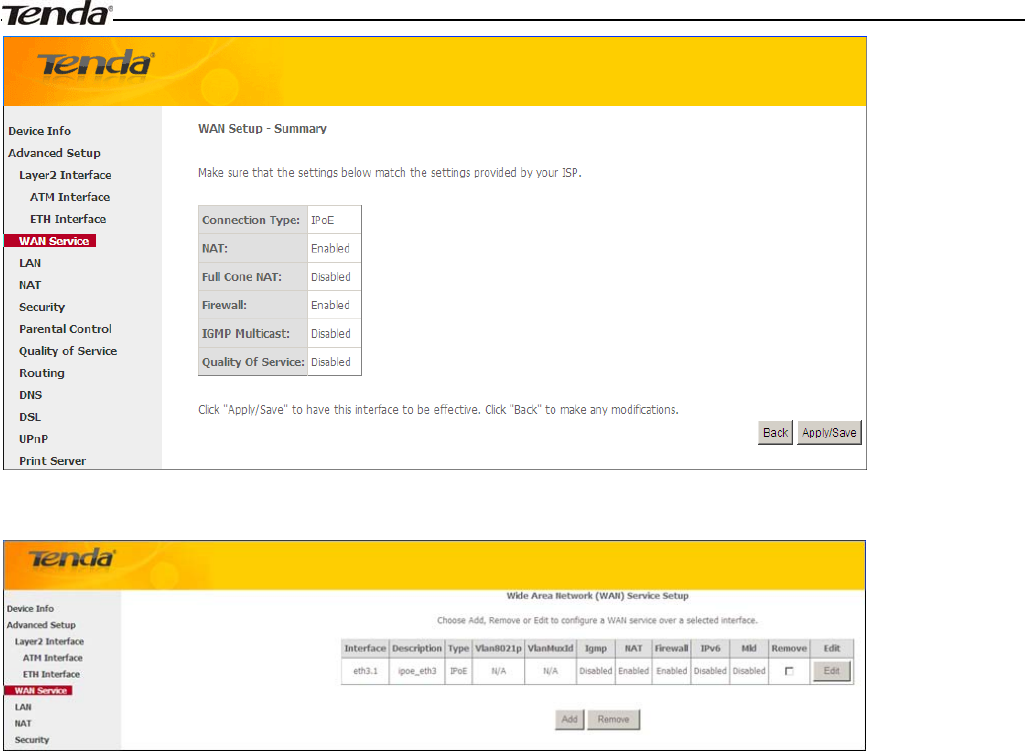The width and height of the screenshot is (1025, 751).
Task: Select WAN Service in lower sidebar
Action: pyautogui.click(x=39, y=690)
